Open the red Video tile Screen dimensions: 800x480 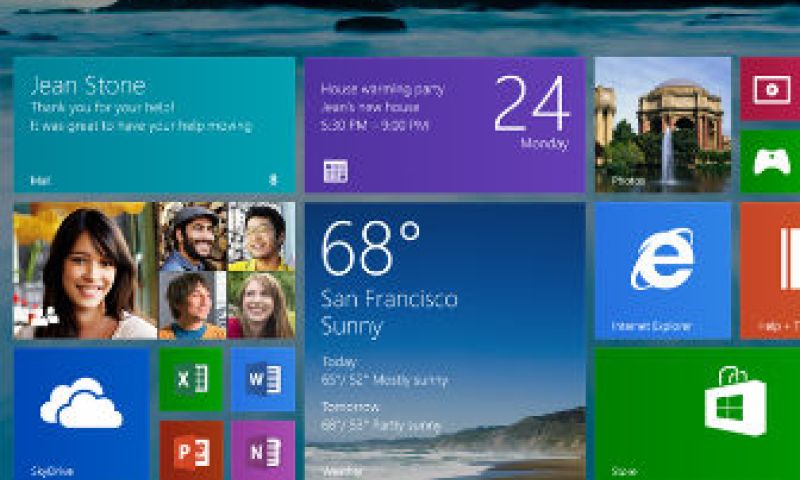coord(770,89)
